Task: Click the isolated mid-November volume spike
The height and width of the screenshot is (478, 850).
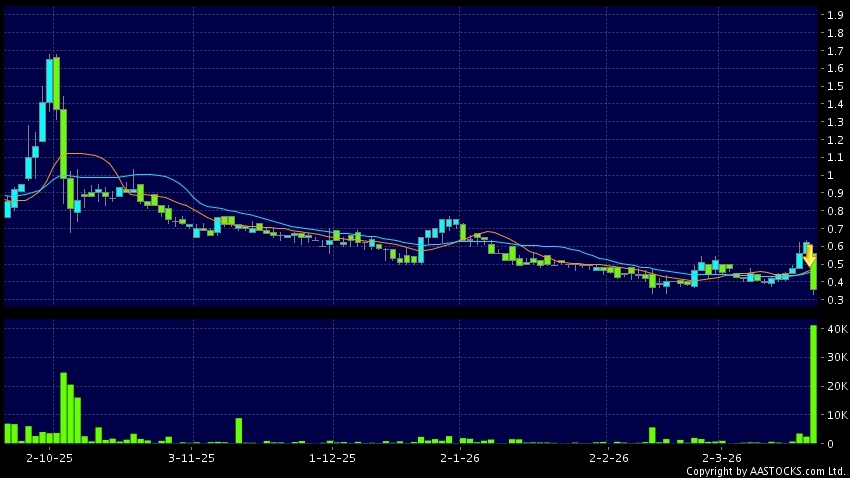Action: 239,430
